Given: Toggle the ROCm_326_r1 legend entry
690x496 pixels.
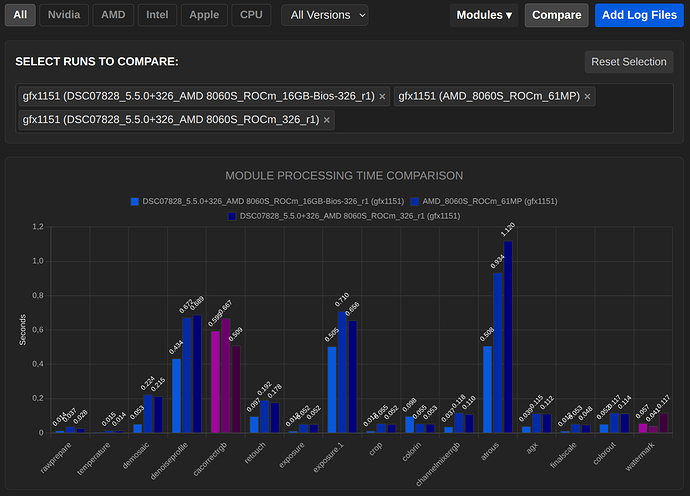Looking at the screenshot, I should point(344,216).
